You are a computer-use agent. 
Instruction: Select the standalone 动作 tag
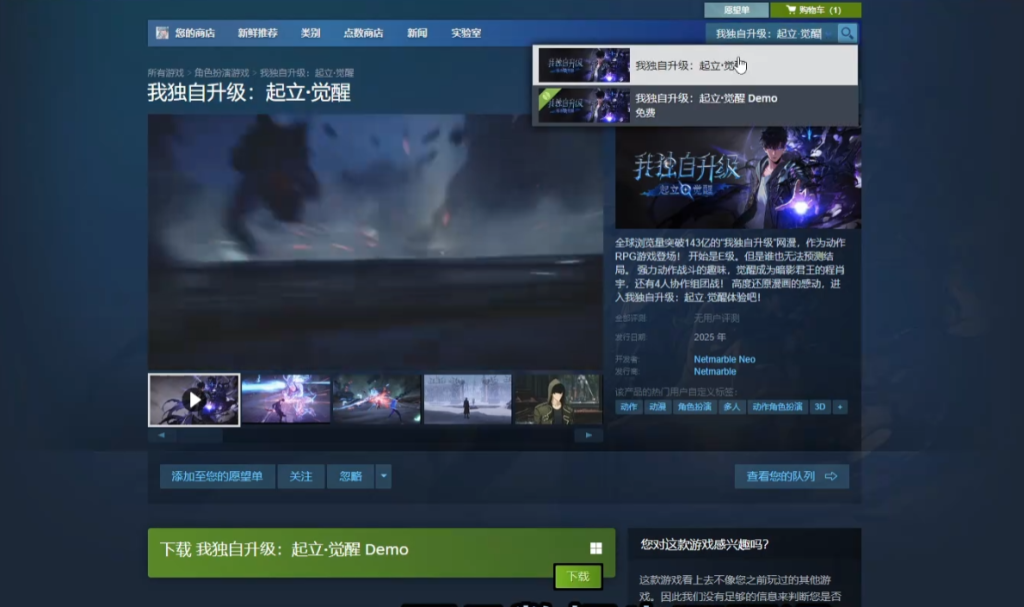pos(628,407)
